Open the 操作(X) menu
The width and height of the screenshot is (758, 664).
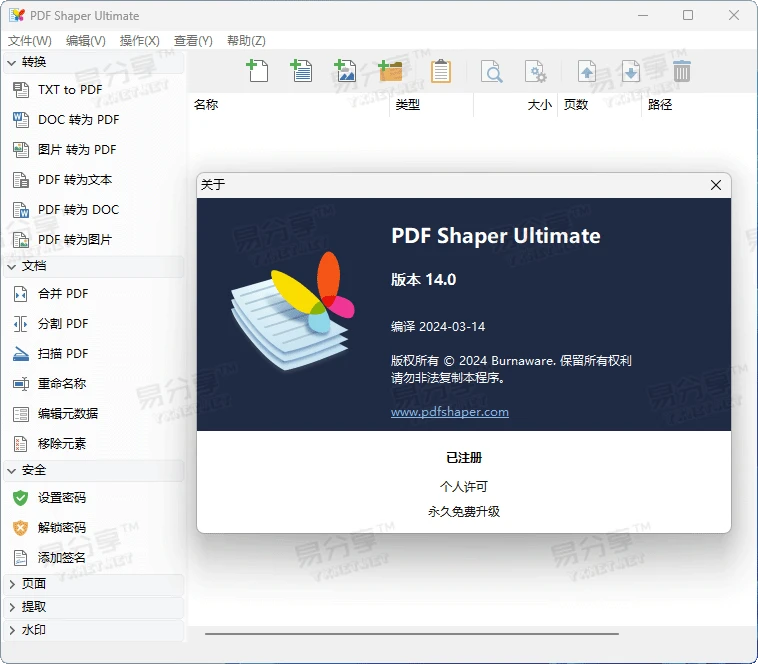point(140,41)
